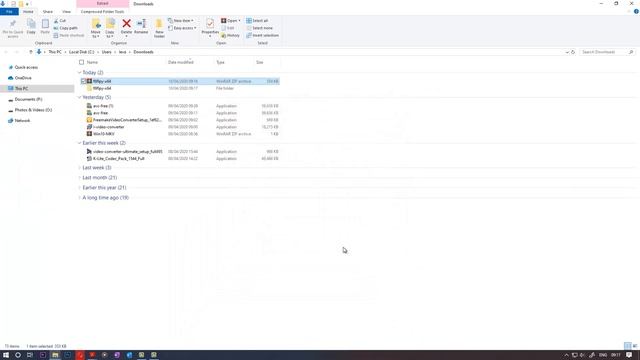The image size is (640, 360).
Task: Click Select all in the ribbon
Action: [257, 20]
